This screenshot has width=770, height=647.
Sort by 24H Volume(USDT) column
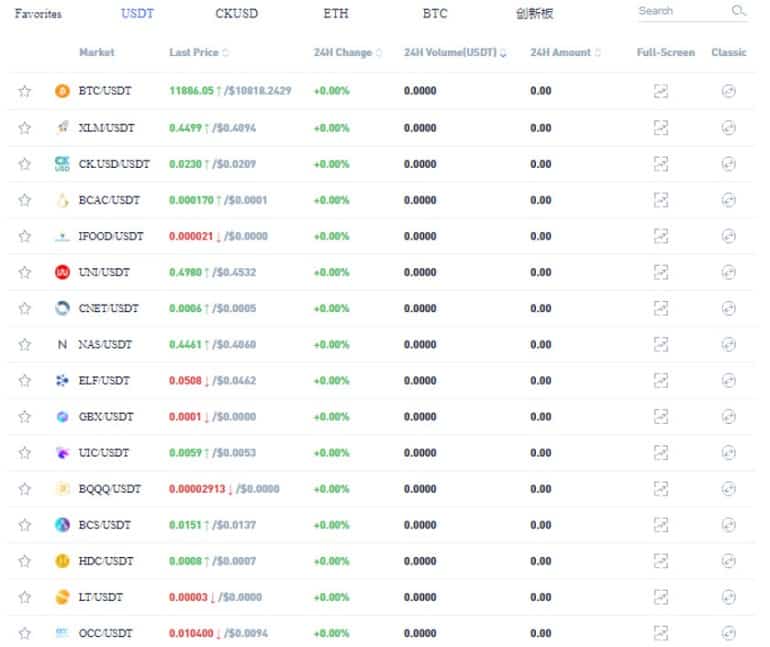[x=455, y=52]
